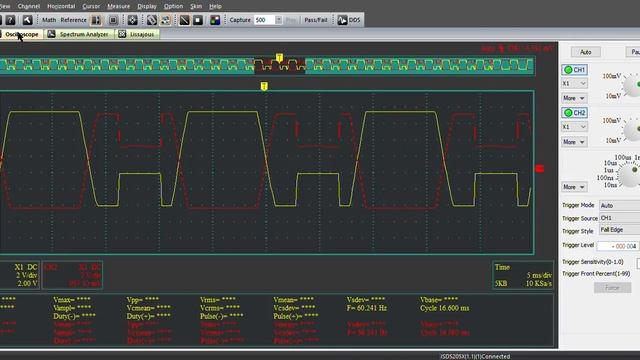Open the Channel menu
The image size is (640, 360).
pyautogui.click(x=29, y=6)
